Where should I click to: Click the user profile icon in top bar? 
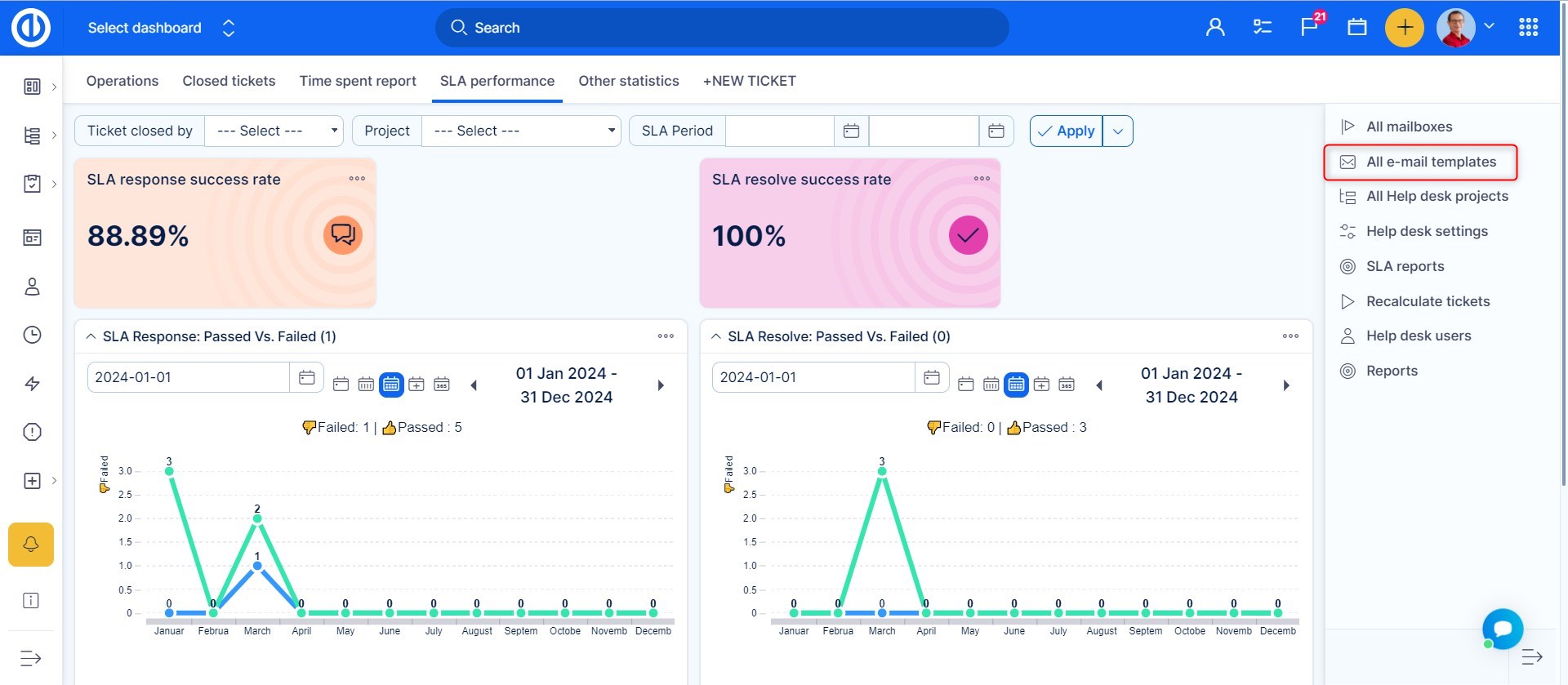tap(1214, 28)
